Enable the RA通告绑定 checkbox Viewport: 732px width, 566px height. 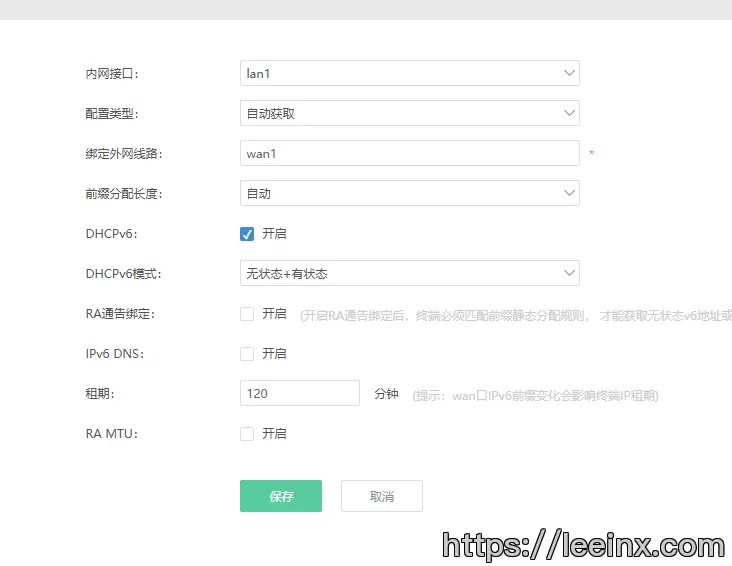click(247, 314)
